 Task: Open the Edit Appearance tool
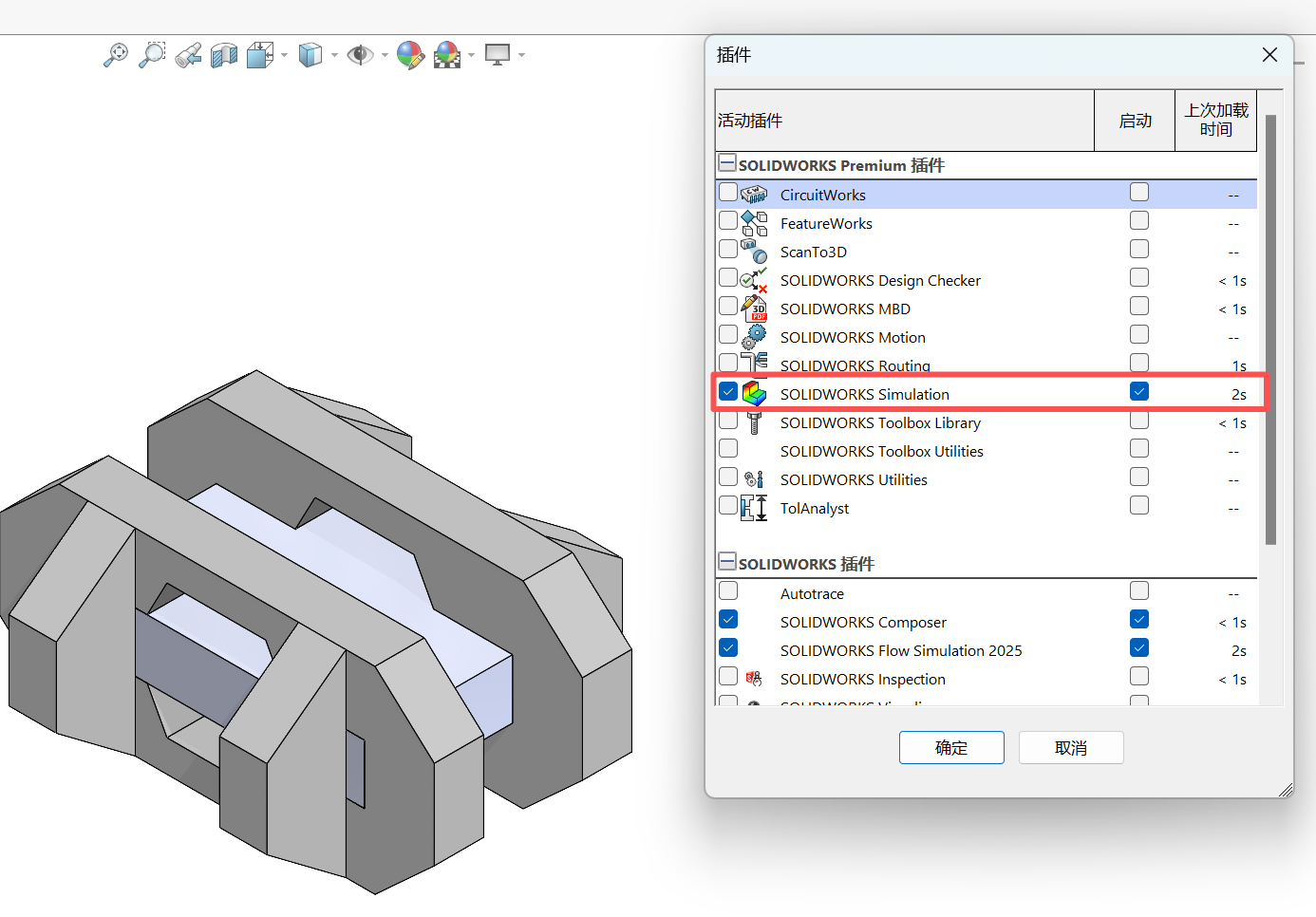[x=410, y=55]
